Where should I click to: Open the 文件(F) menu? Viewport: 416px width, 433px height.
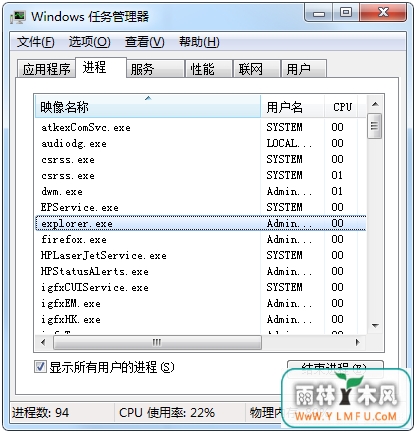coord(36,42)
